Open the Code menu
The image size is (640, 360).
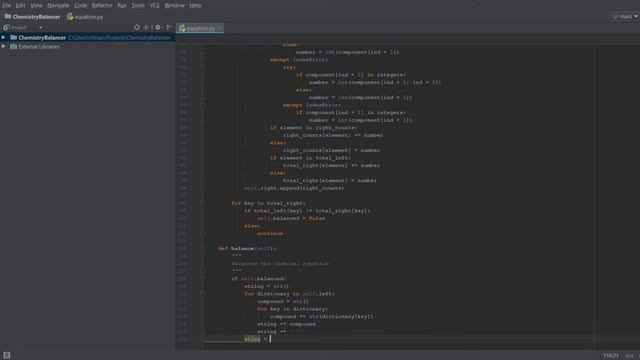80,5
